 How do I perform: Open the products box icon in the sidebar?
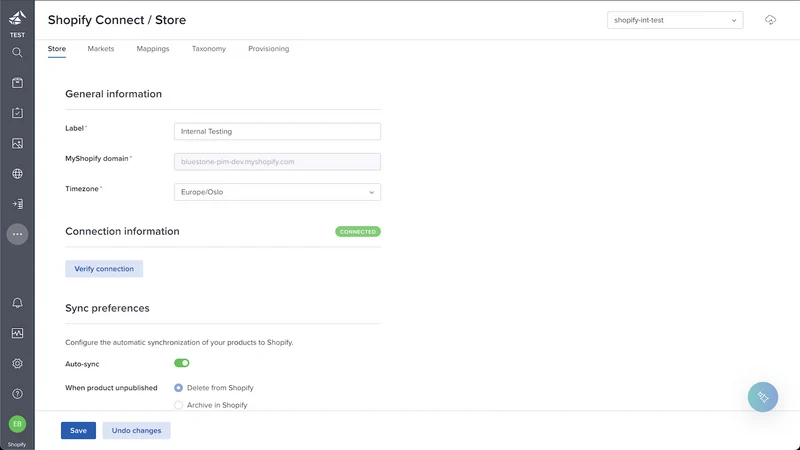(x=17, y=83)
